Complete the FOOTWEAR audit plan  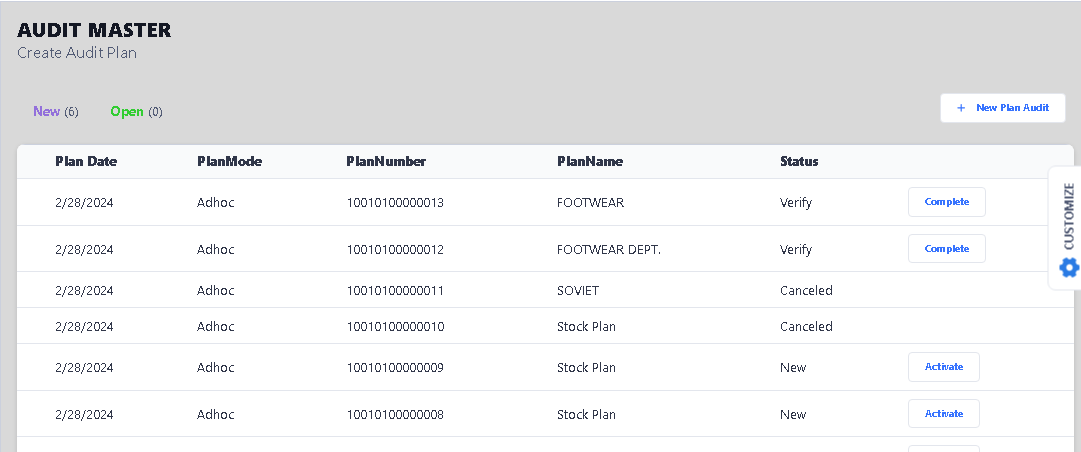coord(946,202)
